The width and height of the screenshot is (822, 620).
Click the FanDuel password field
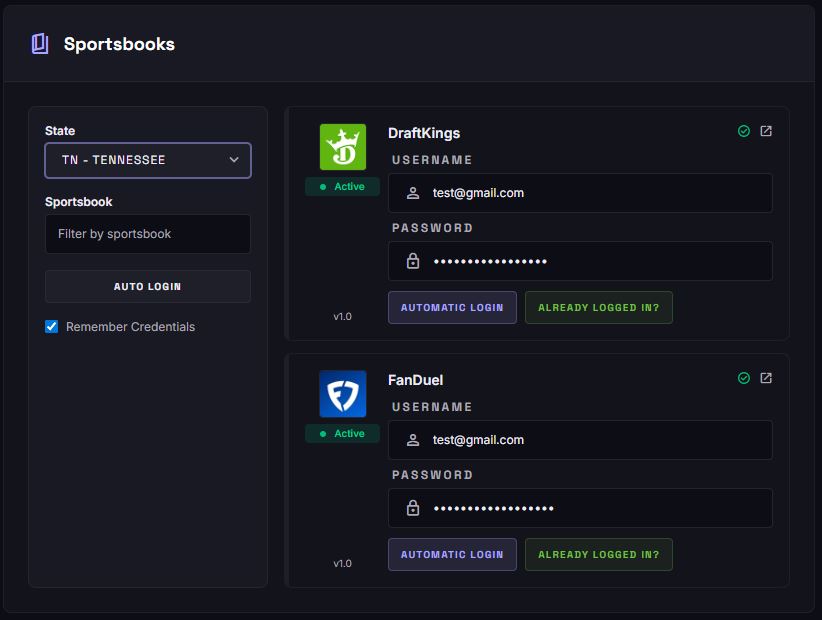580,508
